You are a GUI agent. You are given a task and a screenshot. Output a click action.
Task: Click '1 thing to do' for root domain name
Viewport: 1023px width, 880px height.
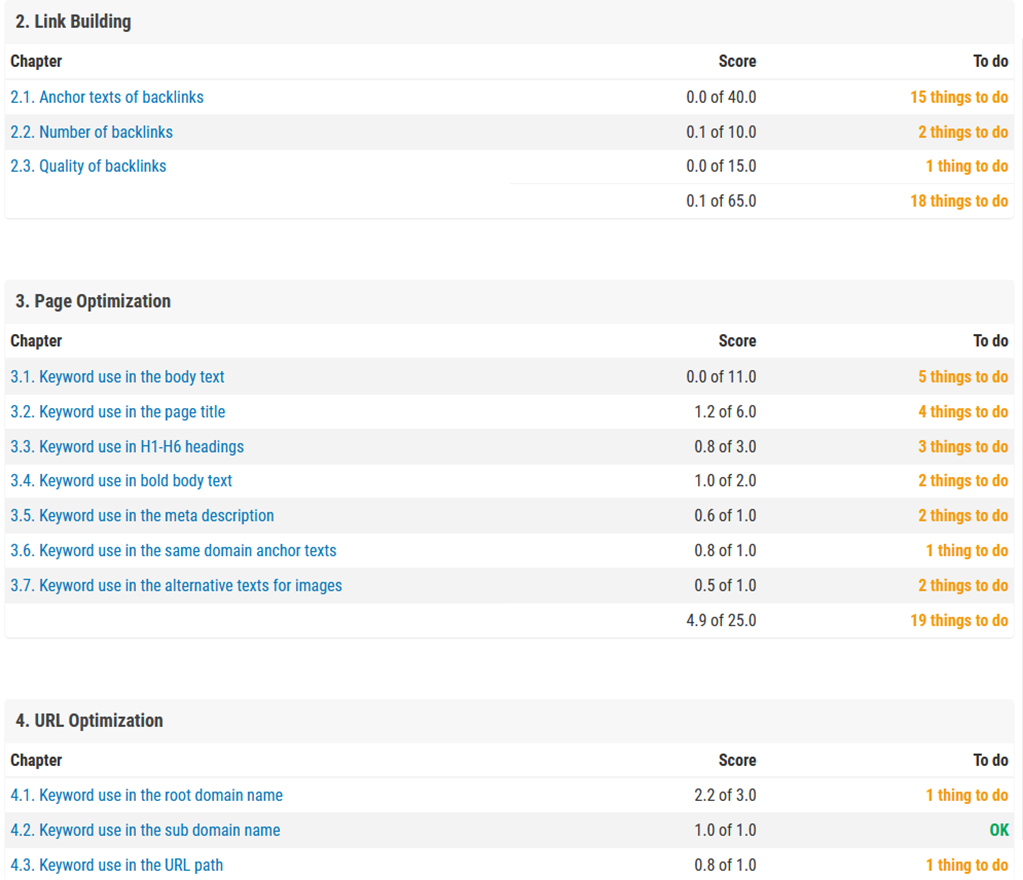pyautogui.click(x=967, y=795)
